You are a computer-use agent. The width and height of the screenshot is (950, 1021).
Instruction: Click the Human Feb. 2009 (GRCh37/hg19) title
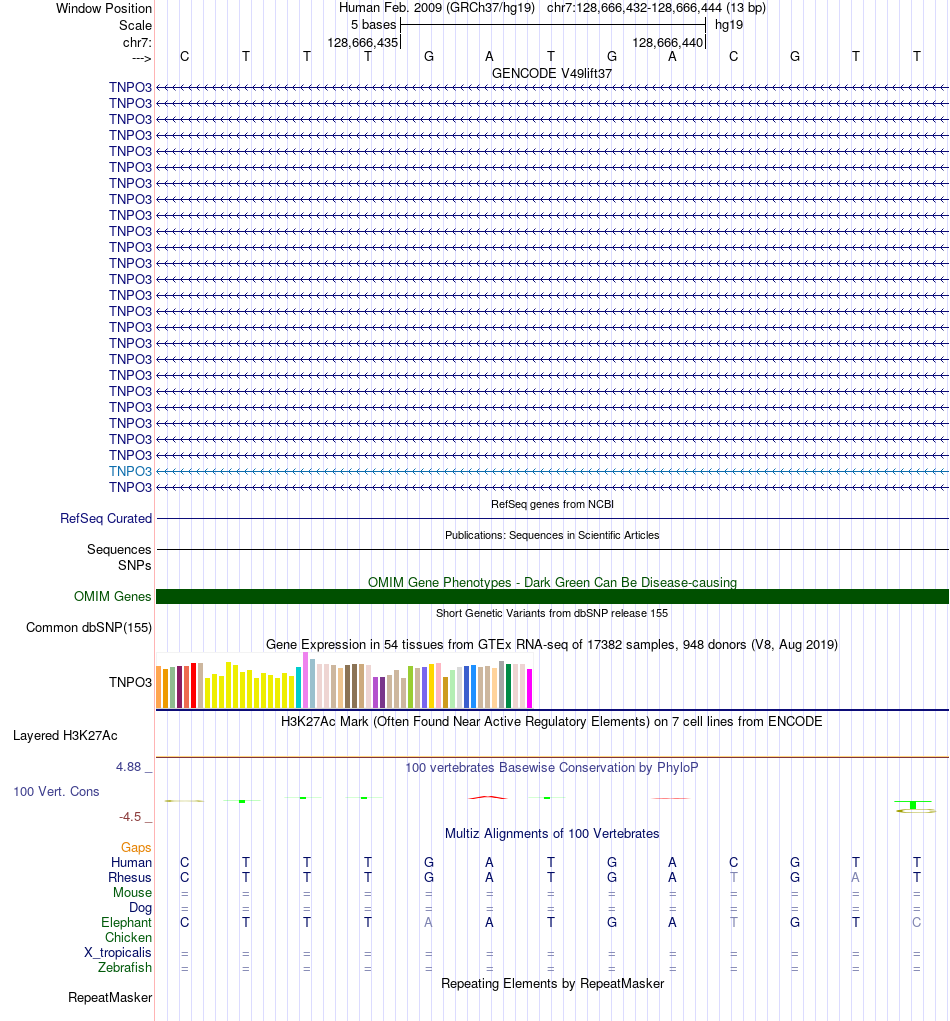(437, 8)
